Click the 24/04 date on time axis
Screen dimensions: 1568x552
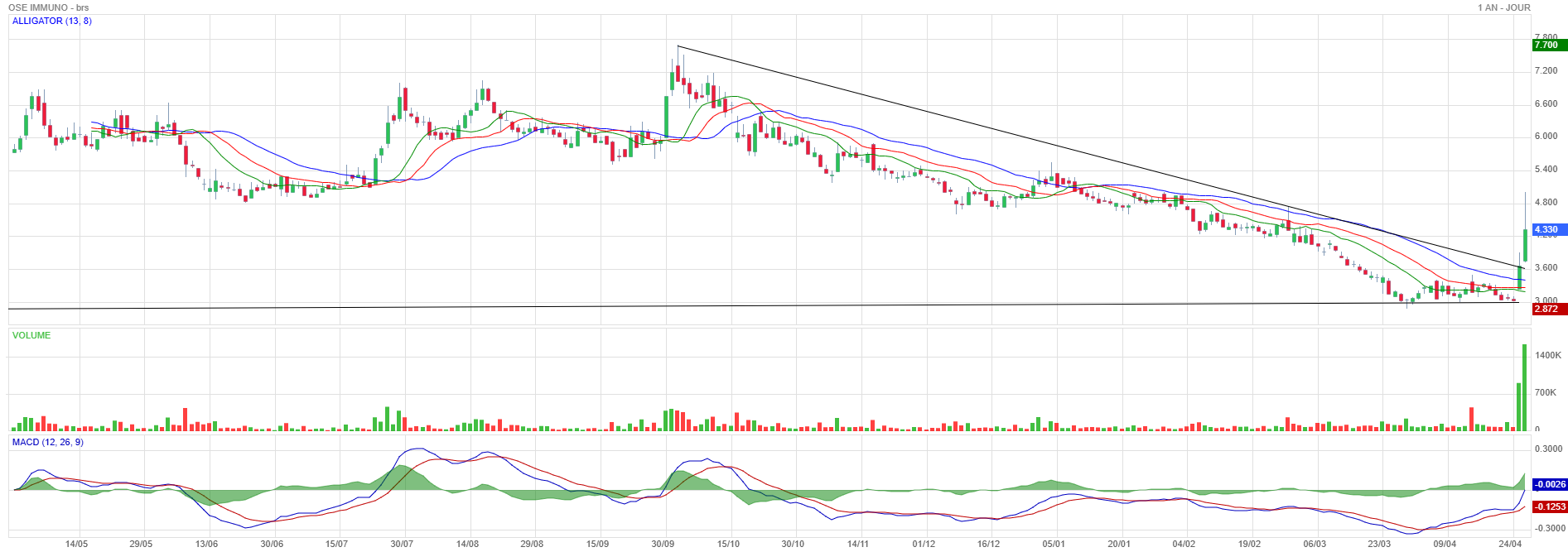[1510, 544]
